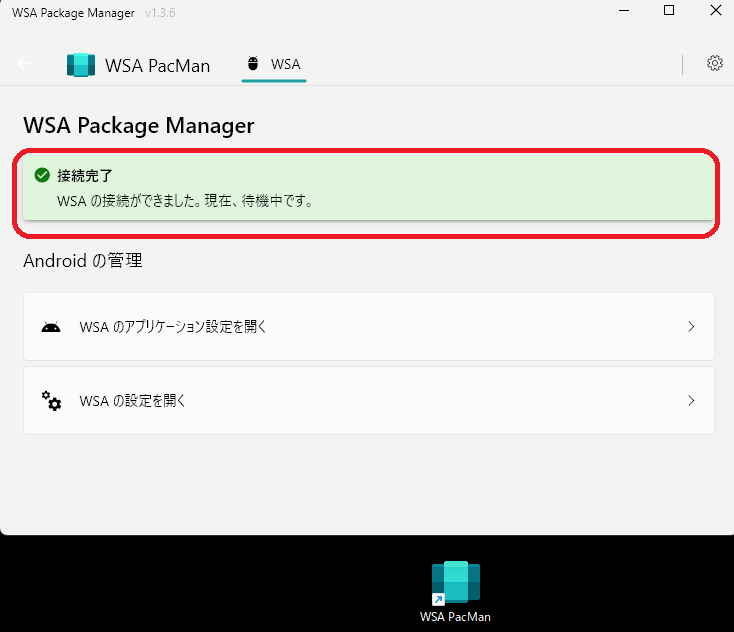Click the 接続完了 status heading
The image size is (734, 632).
[x=85, y=176]
